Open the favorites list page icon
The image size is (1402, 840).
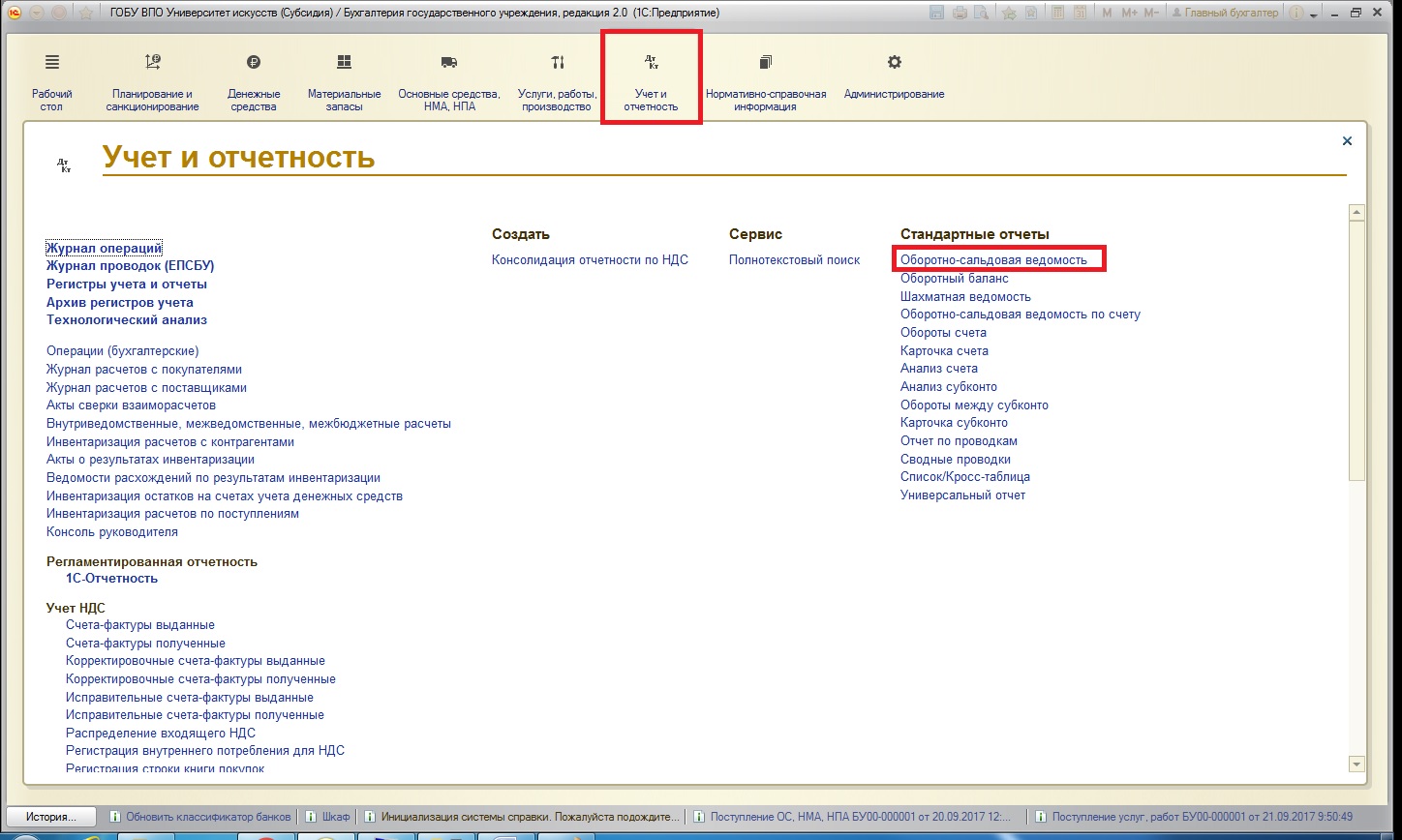1032,13
